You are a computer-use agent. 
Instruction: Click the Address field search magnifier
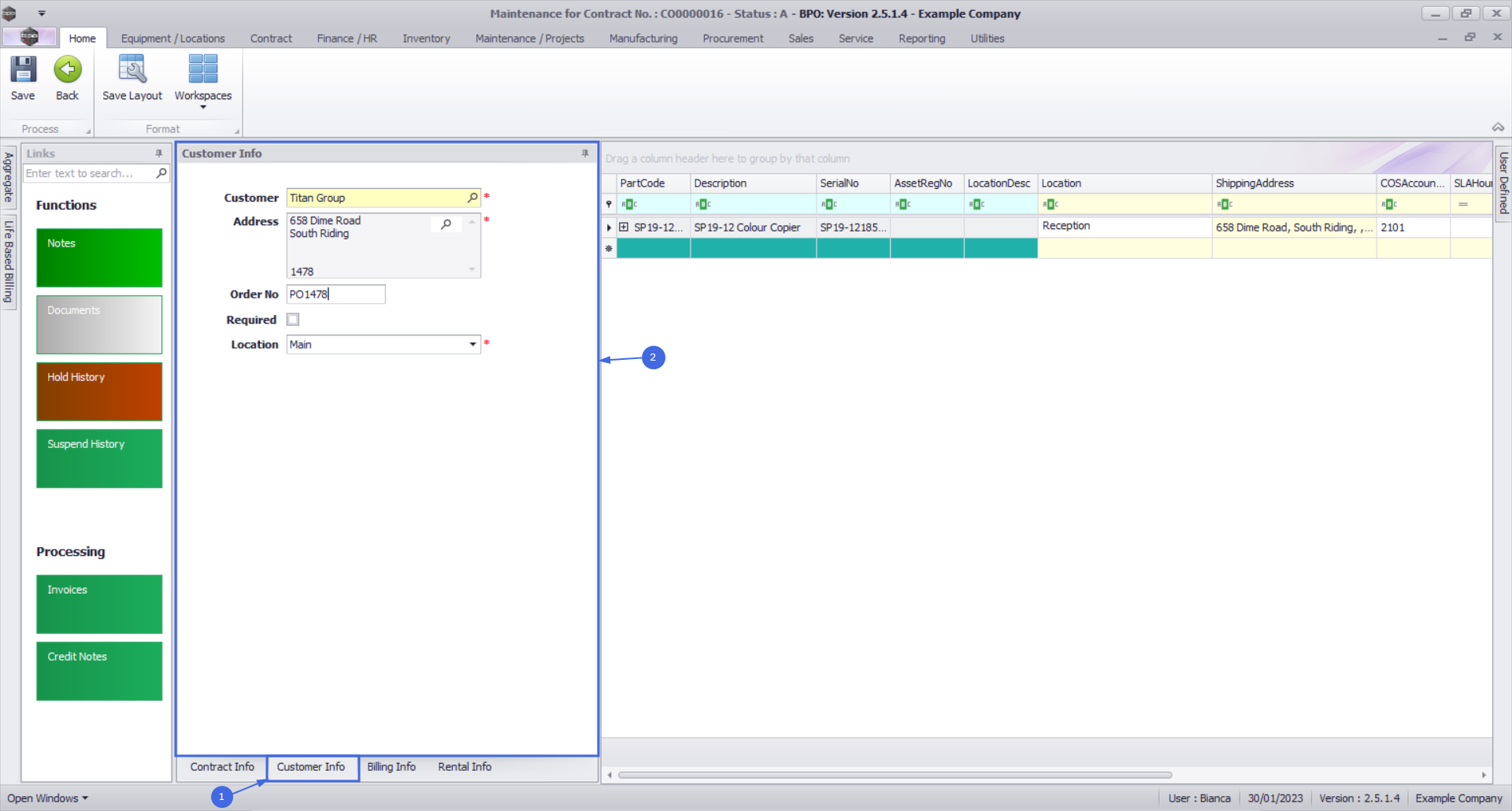(447, 224)
